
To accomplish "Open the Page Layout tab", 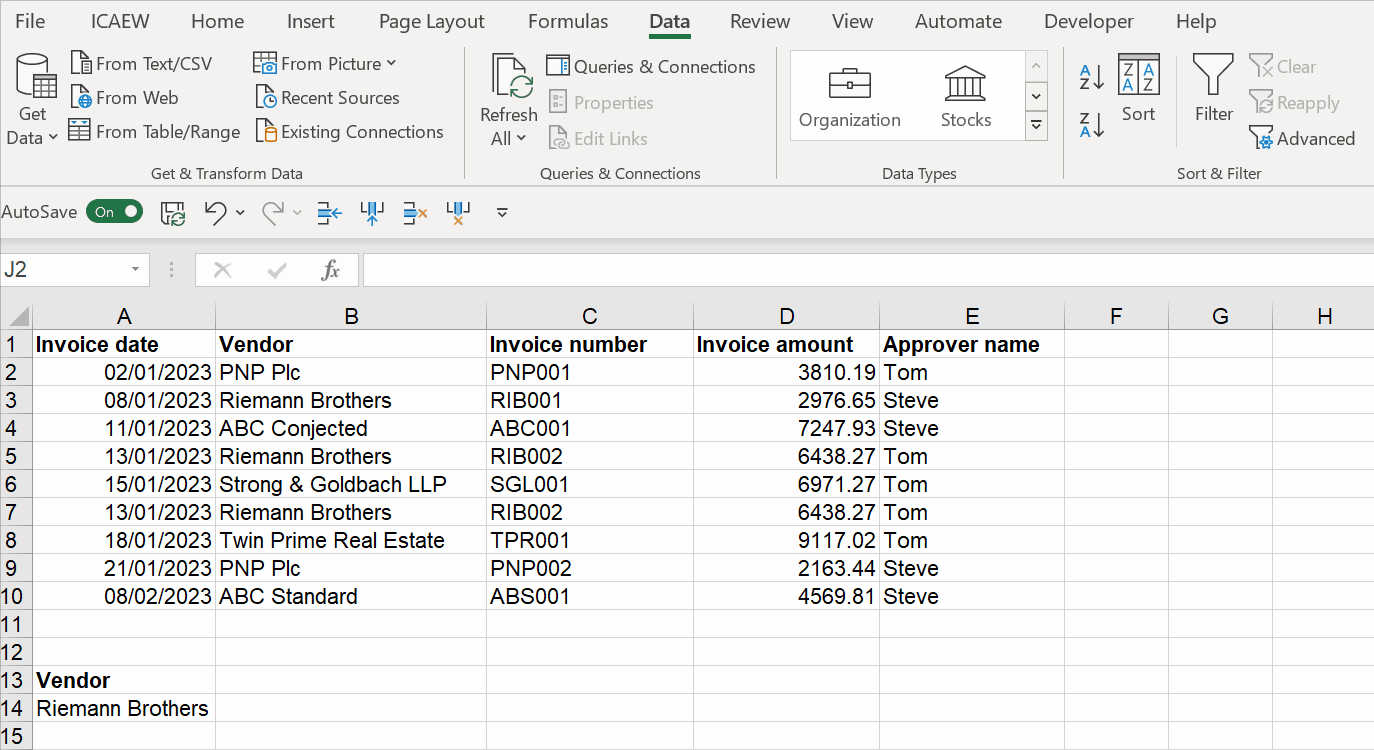I will coord(431,21).
